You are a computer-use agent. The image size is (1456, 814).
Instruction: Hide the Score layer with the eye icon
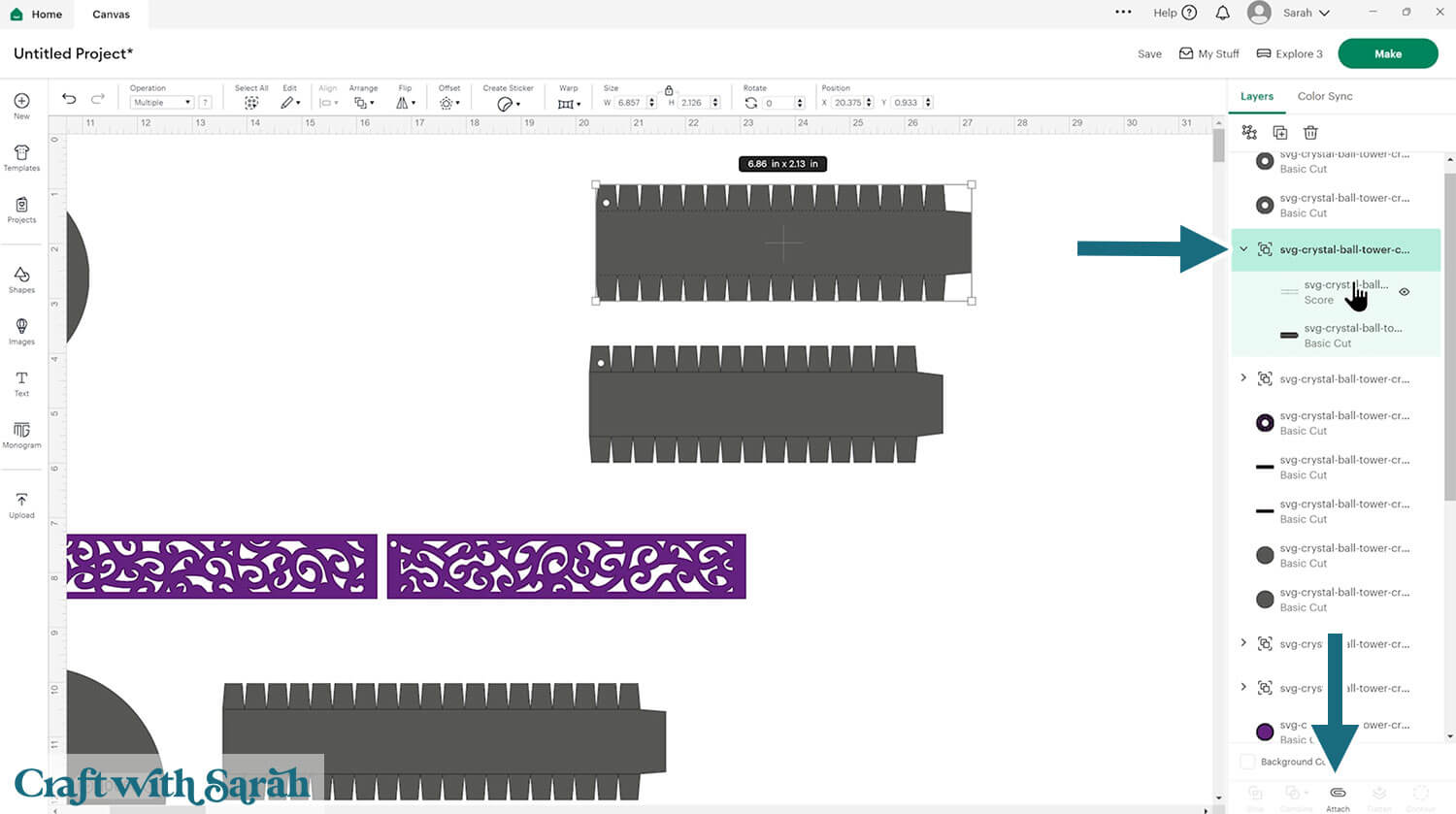[x=1404, y=292]
